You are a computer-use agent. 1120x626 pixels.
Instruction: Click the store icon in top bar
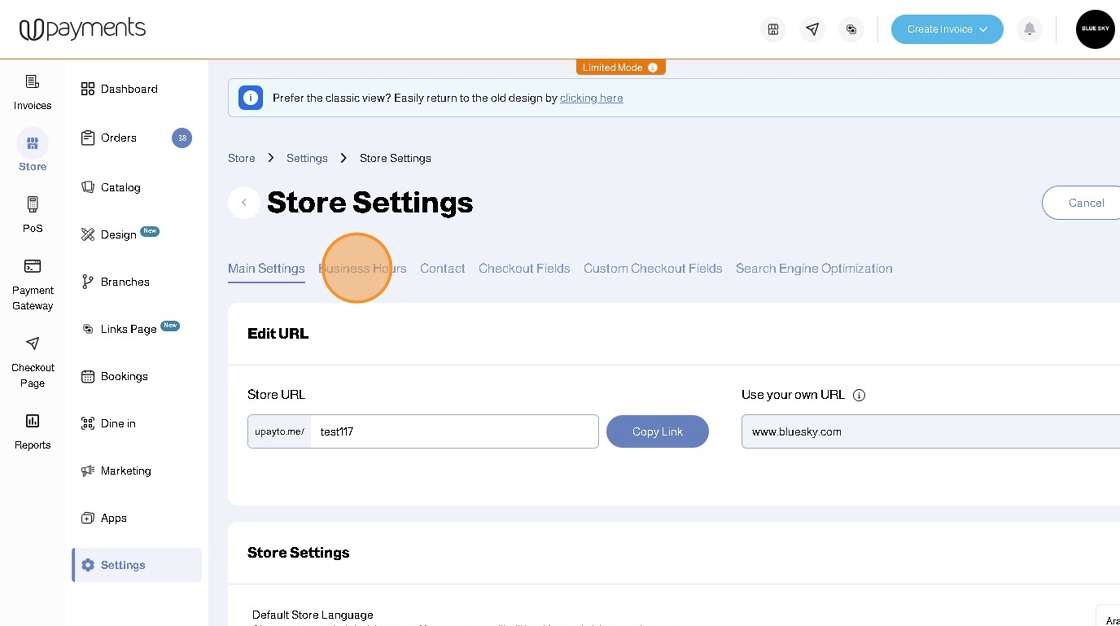pyautogui.click(x=773, y=29)
